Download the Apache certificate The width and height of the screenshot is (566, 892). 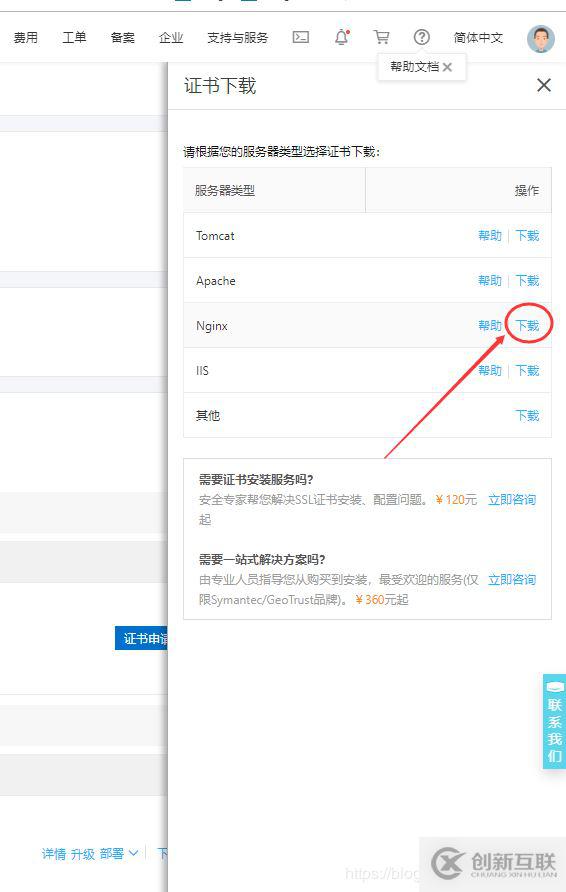527,280
